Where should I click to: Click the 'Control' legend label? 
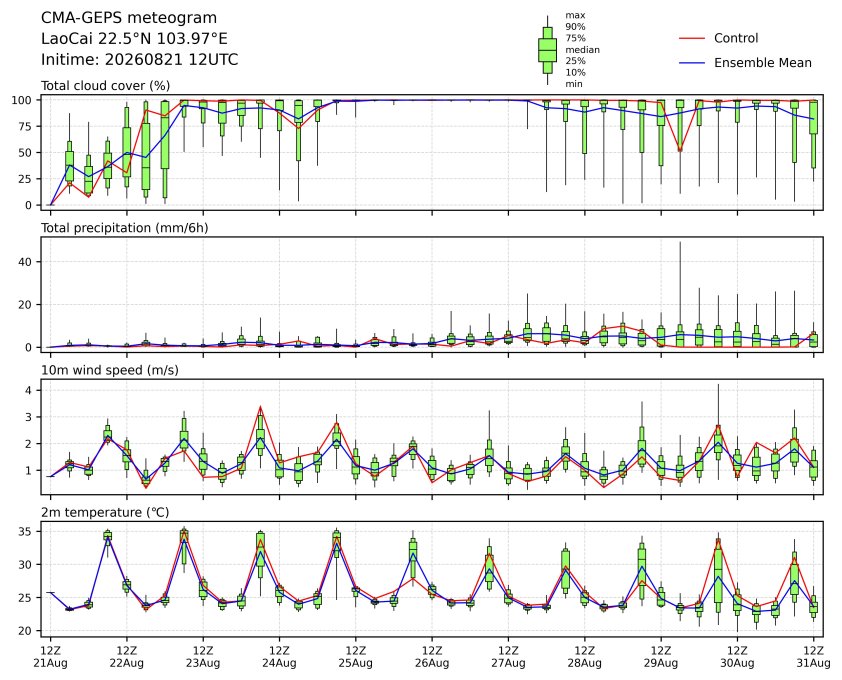coord(736,38)
